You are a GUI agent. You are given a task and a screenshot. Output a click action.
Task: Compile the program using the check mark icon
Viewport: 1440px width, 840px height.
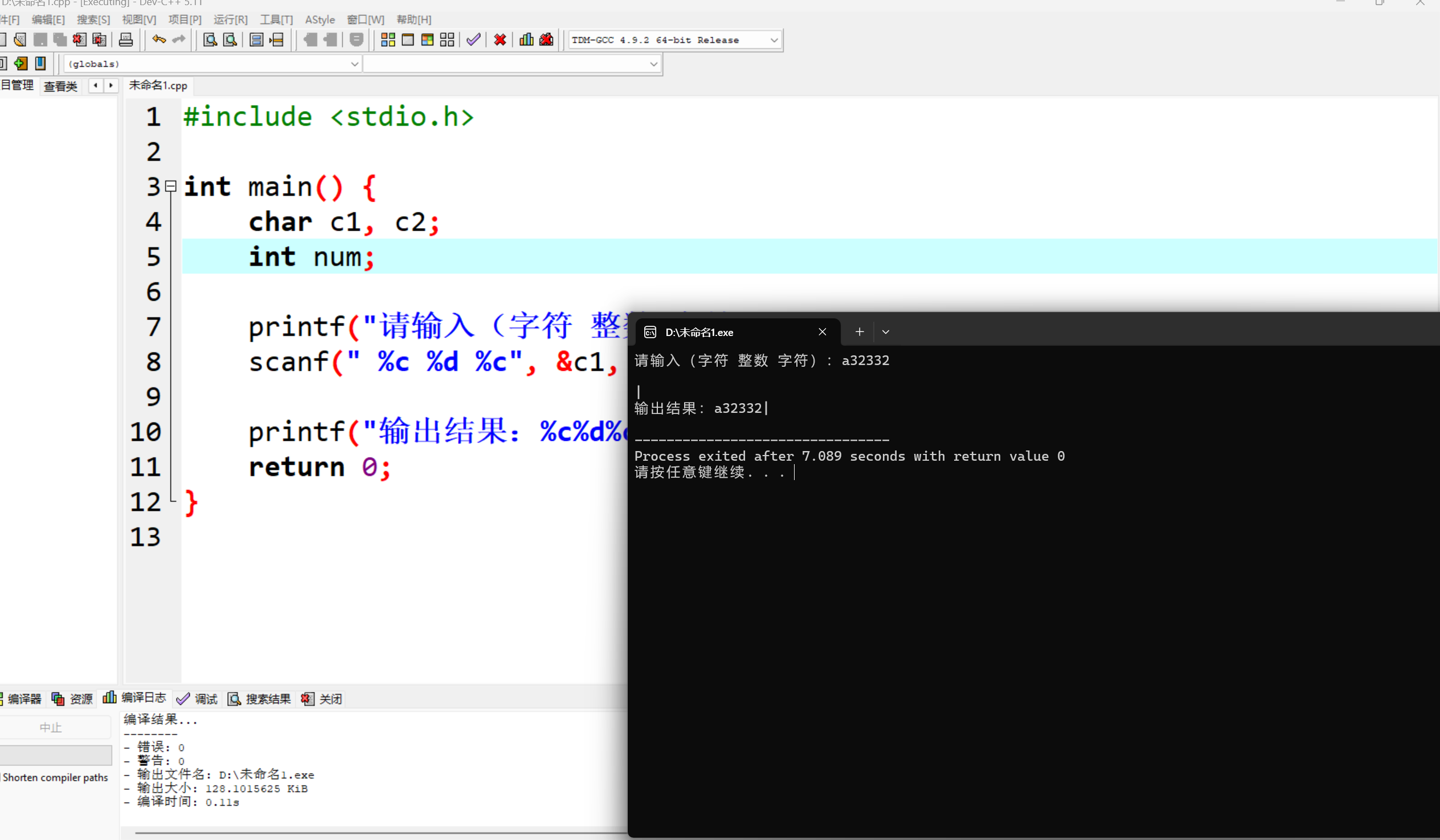click(473, 39)
